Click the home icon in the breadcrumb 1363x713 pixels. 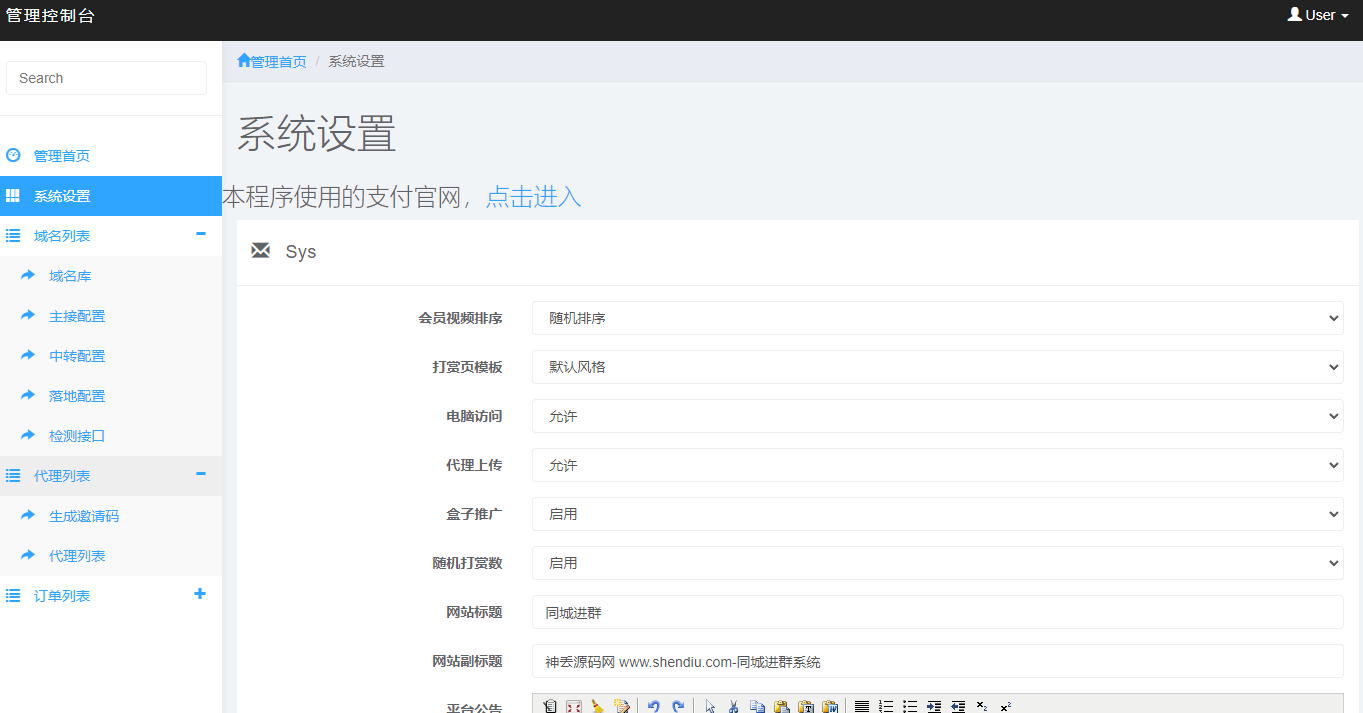(242, 60)
